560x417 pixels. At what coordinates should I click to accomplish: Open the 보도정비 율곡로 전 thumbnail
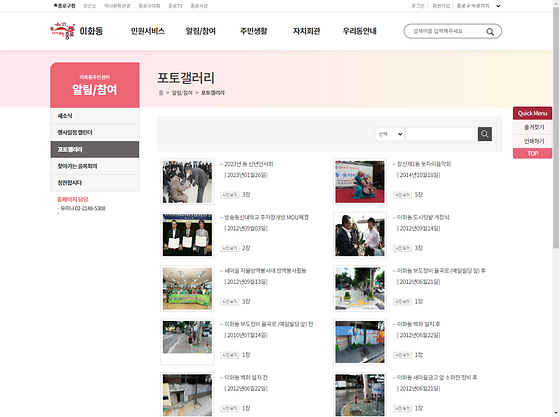[187, 342]
